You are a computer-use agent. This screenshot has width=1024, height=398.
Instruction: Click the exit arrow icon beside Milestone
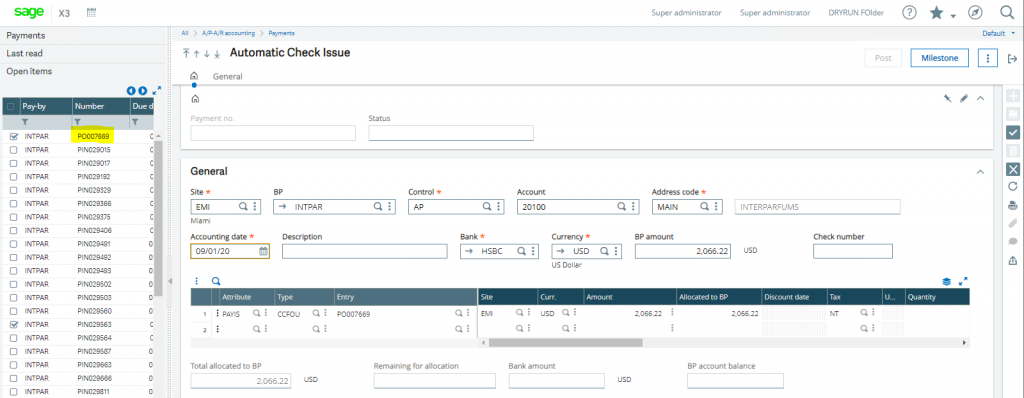click(x=1012, y=58)
